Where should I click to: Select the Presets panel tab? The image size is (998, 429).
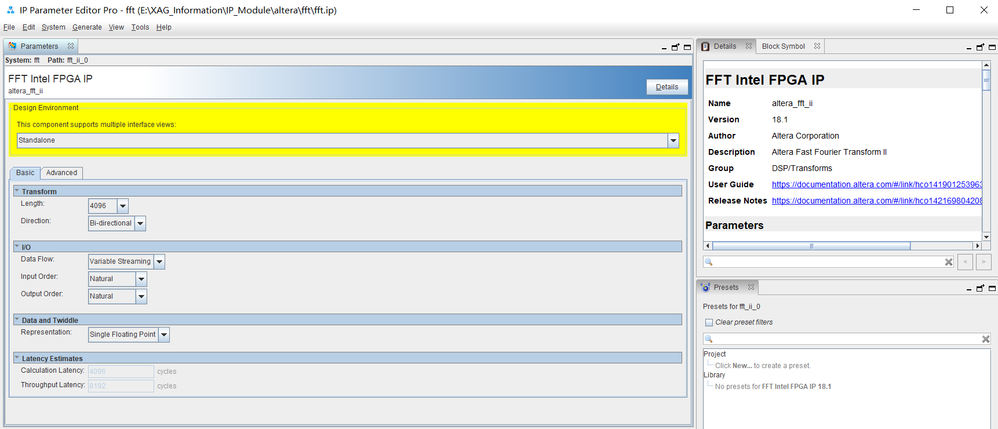pos(726,288)
